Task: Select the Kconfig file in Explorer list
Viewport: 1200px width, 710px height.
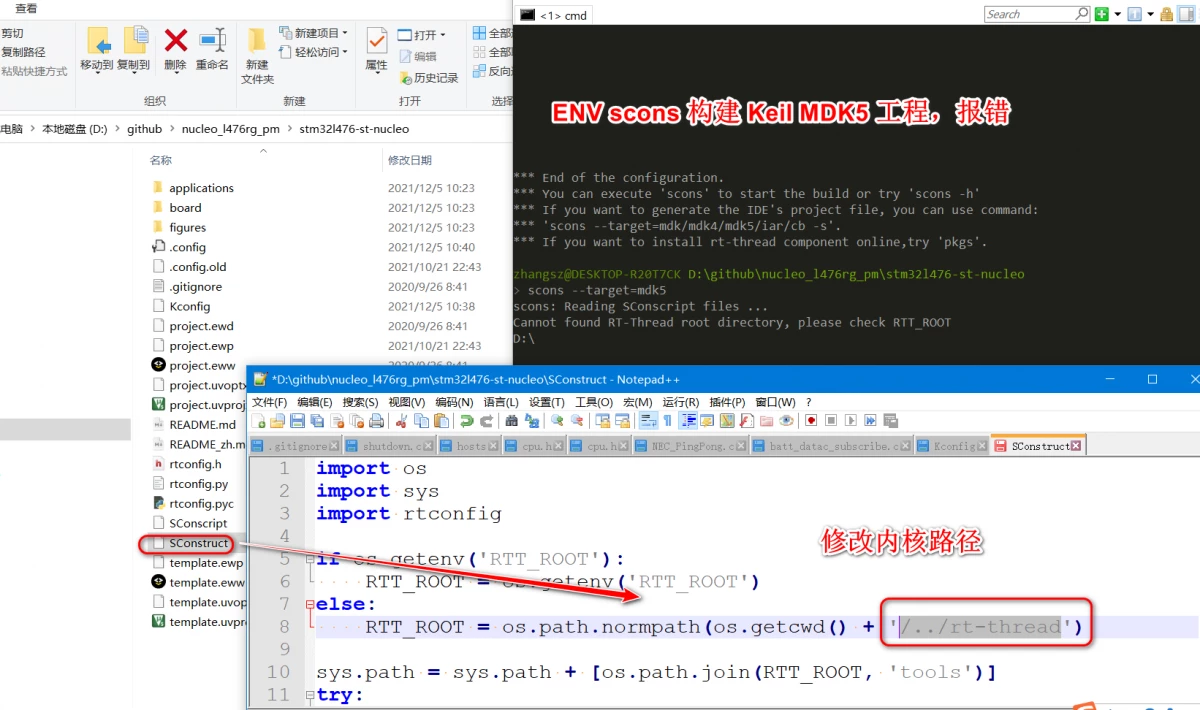Action: click(x=189, y=306)
